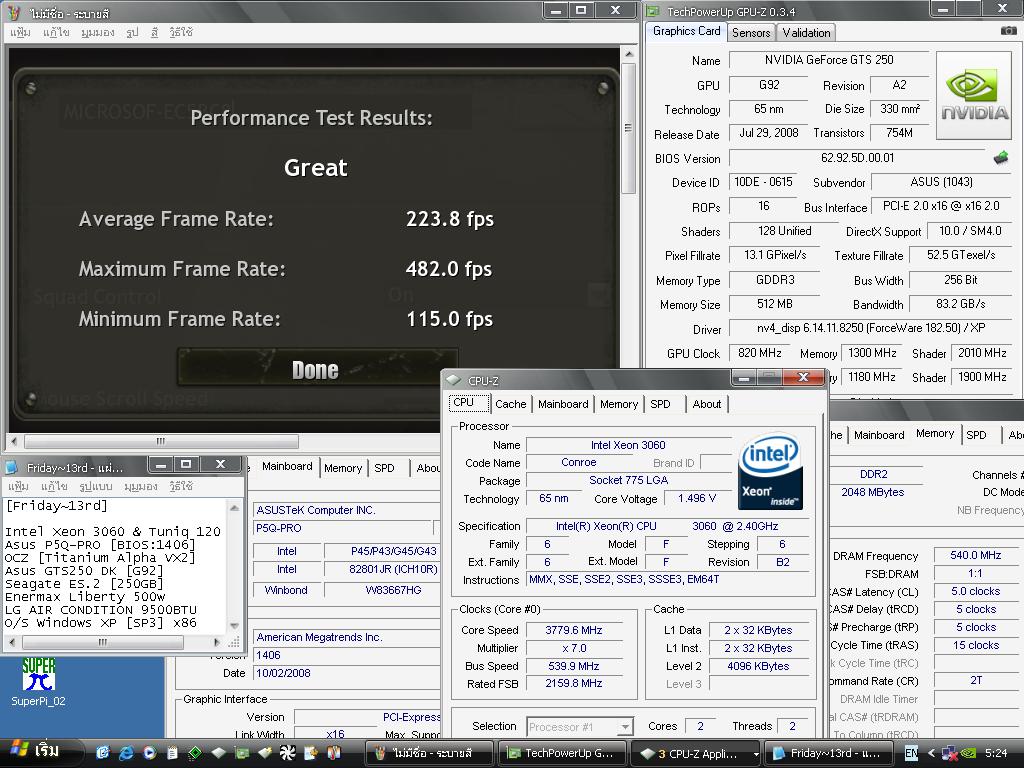Click the Done button in performance results

(317, 367)
